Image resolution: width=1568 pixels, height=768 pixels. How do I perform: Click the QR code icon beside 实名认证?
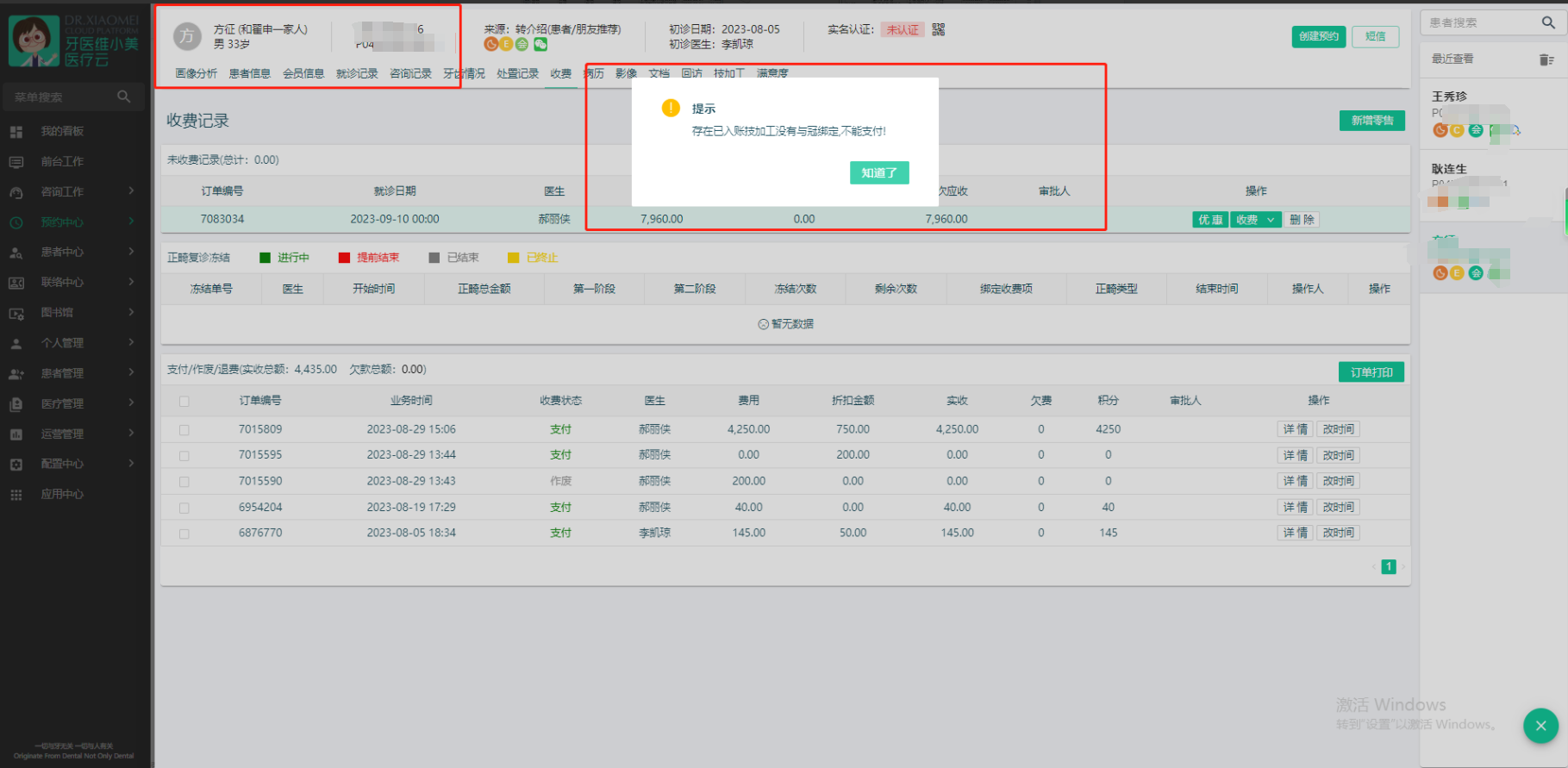(x=938, y=29)
